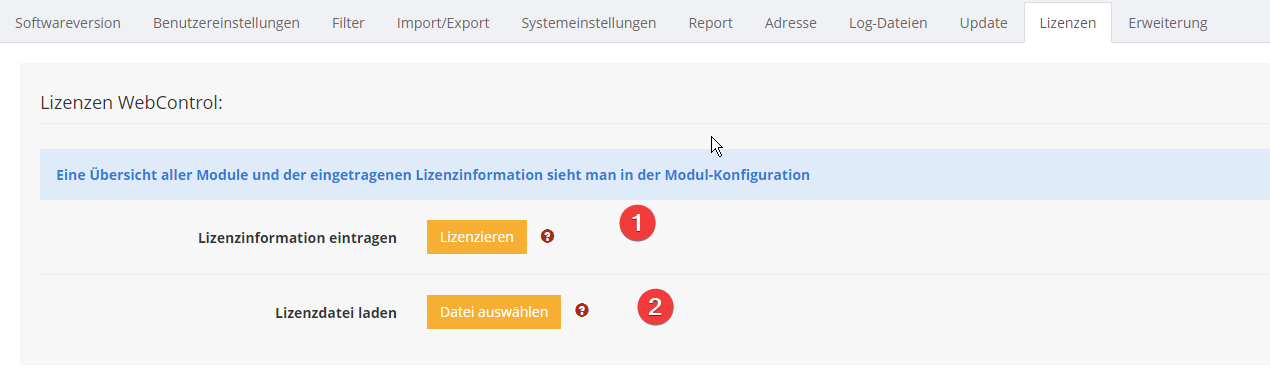The height and width of the screenshot is (383, 1270).
Task: Go to the Update tab
Action: (983, 22)
